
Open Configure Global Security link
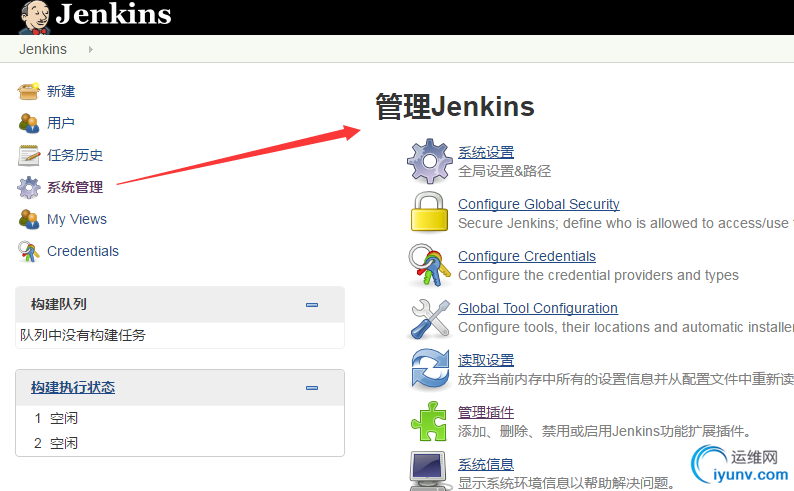(539, 204)
